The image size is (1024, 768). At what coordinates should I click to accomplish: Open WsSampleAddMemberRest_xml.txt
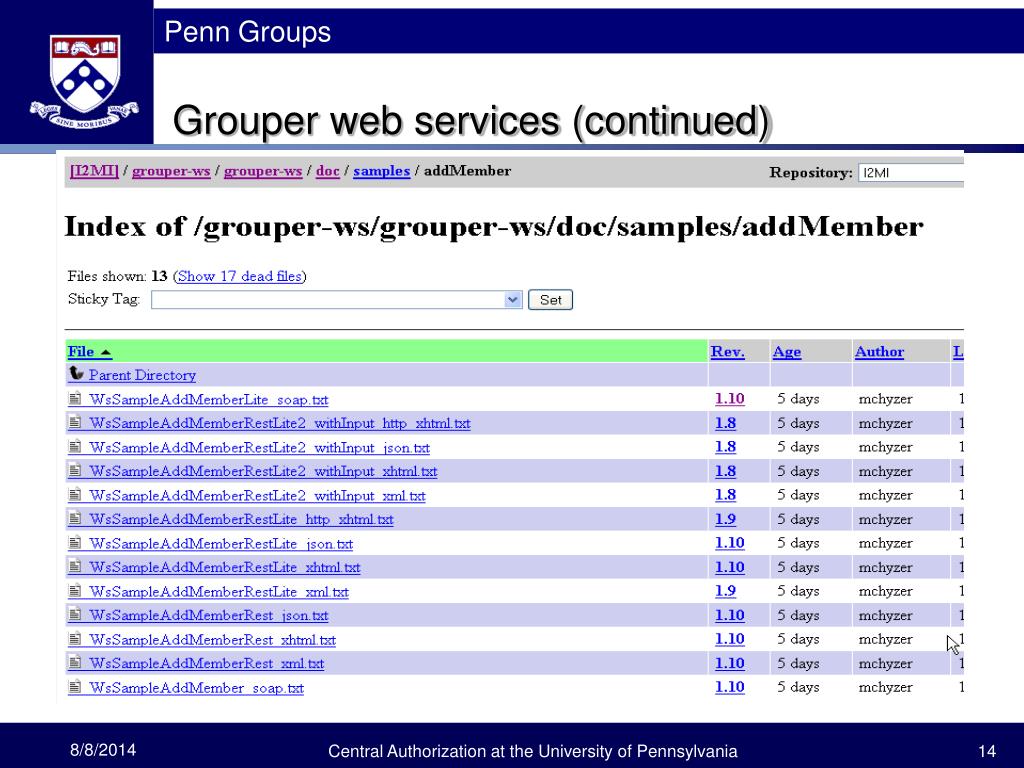click(206, 664)
